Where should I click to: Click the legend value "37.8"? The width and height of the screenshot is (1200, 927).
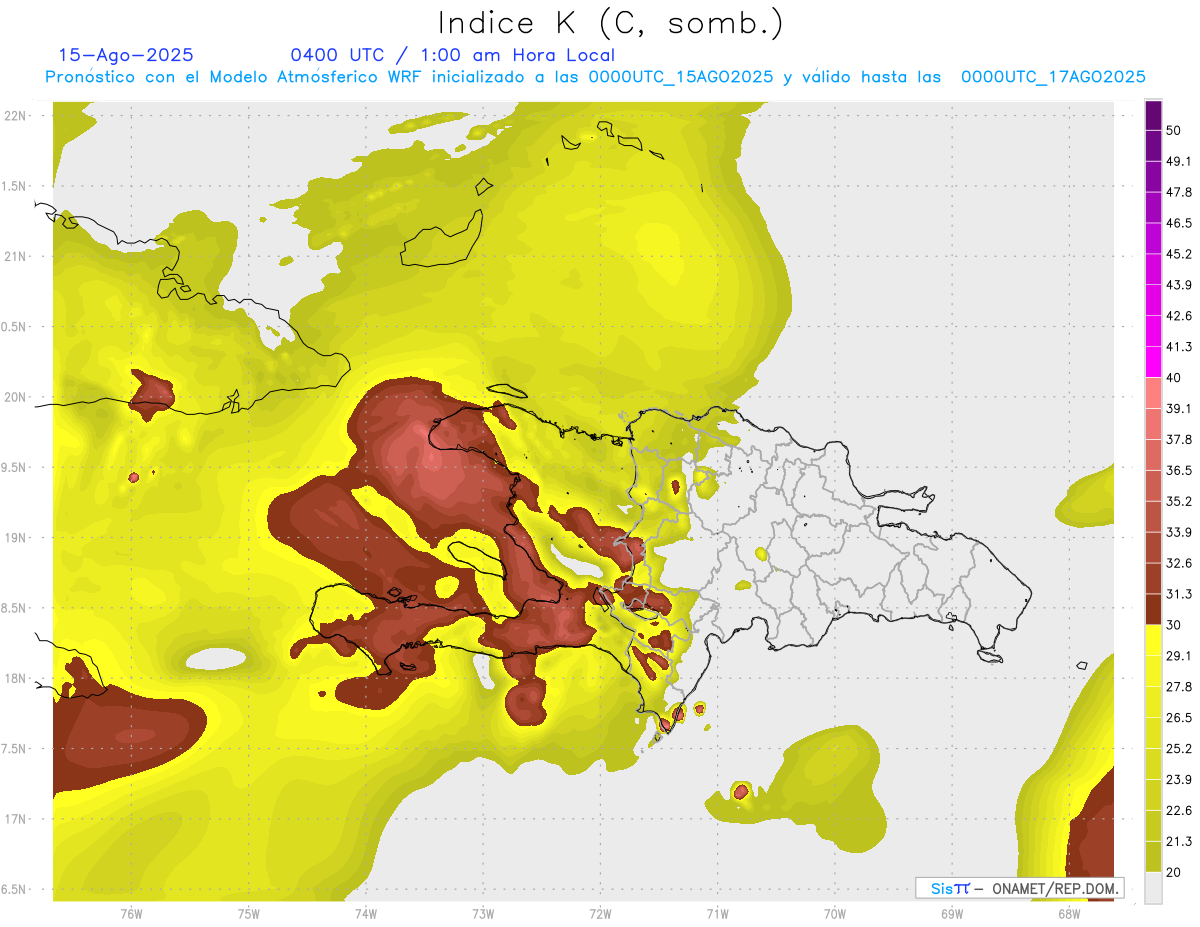[1179, 439]
